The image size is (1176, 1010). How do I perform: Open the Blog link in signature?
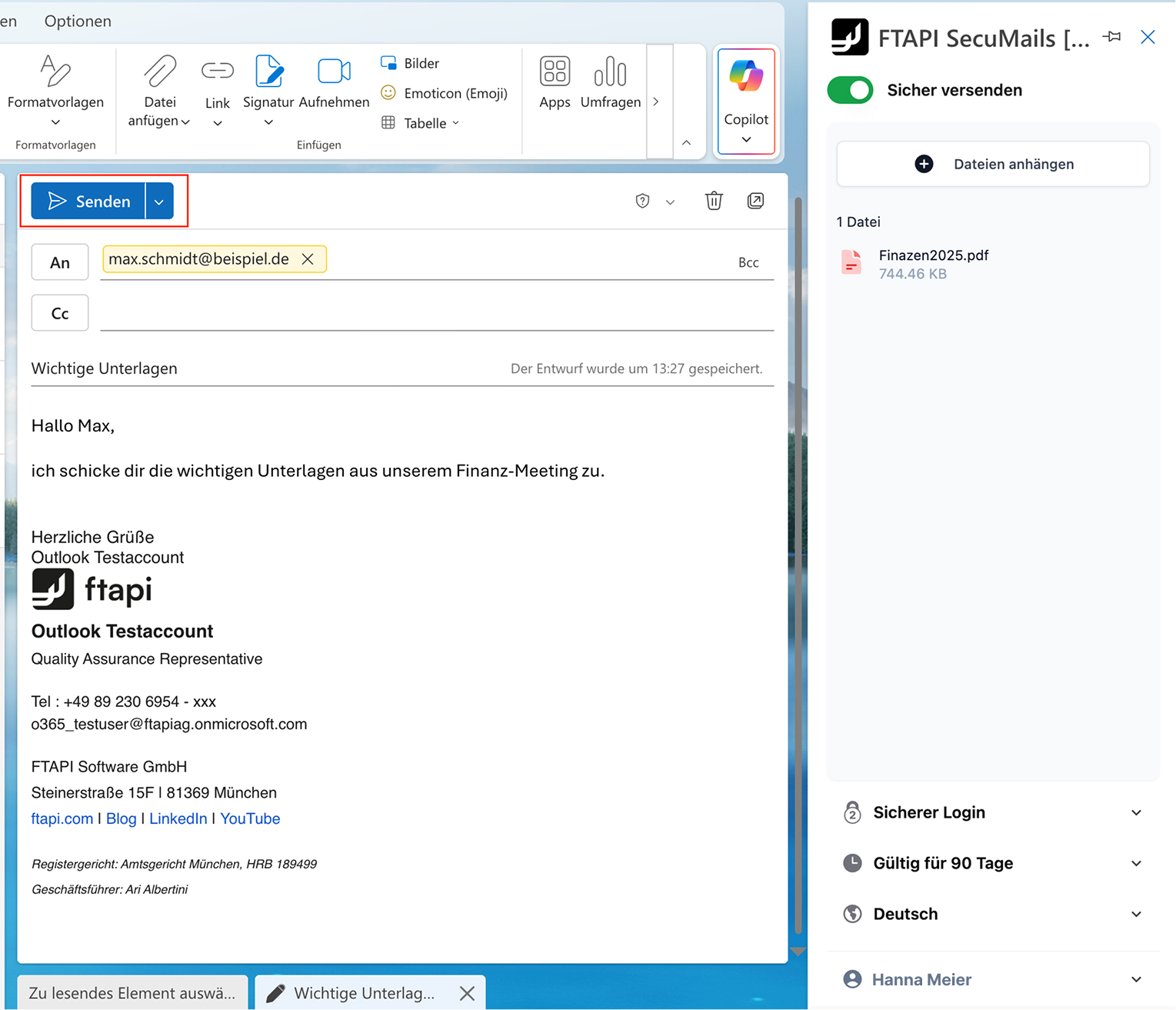point(122,818)
